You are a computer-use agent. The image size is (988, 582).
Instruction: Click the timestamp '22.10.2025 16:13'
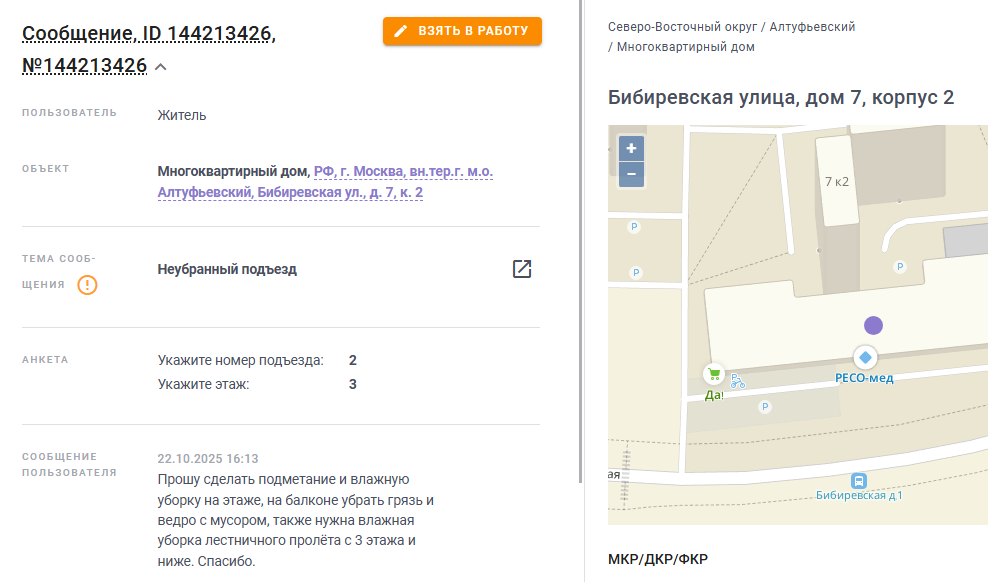click(208, 459)
